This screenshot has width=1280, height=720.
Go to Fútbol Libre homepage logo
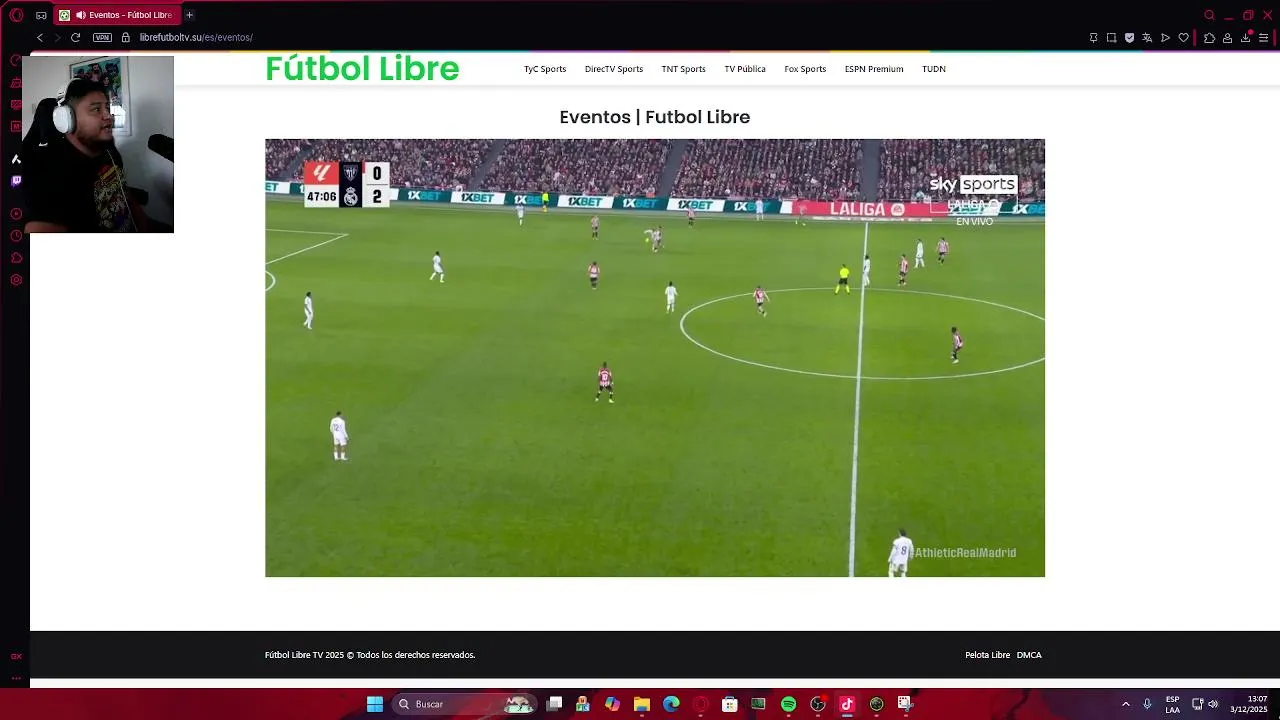[362, 69]
